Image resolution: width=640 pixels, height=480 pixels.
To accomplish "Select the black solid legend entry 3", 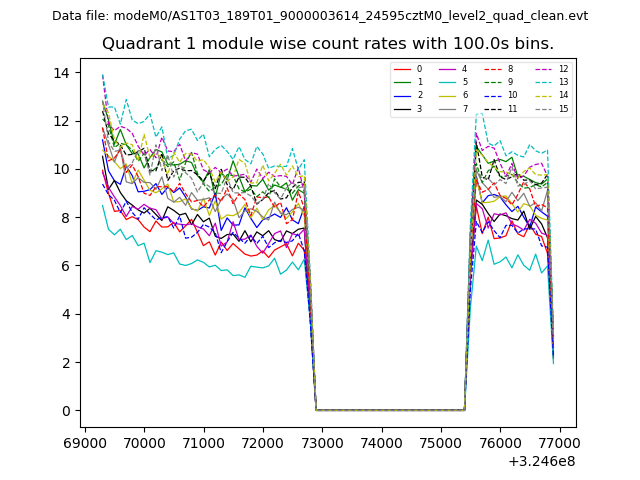I will tap(408, 108).
